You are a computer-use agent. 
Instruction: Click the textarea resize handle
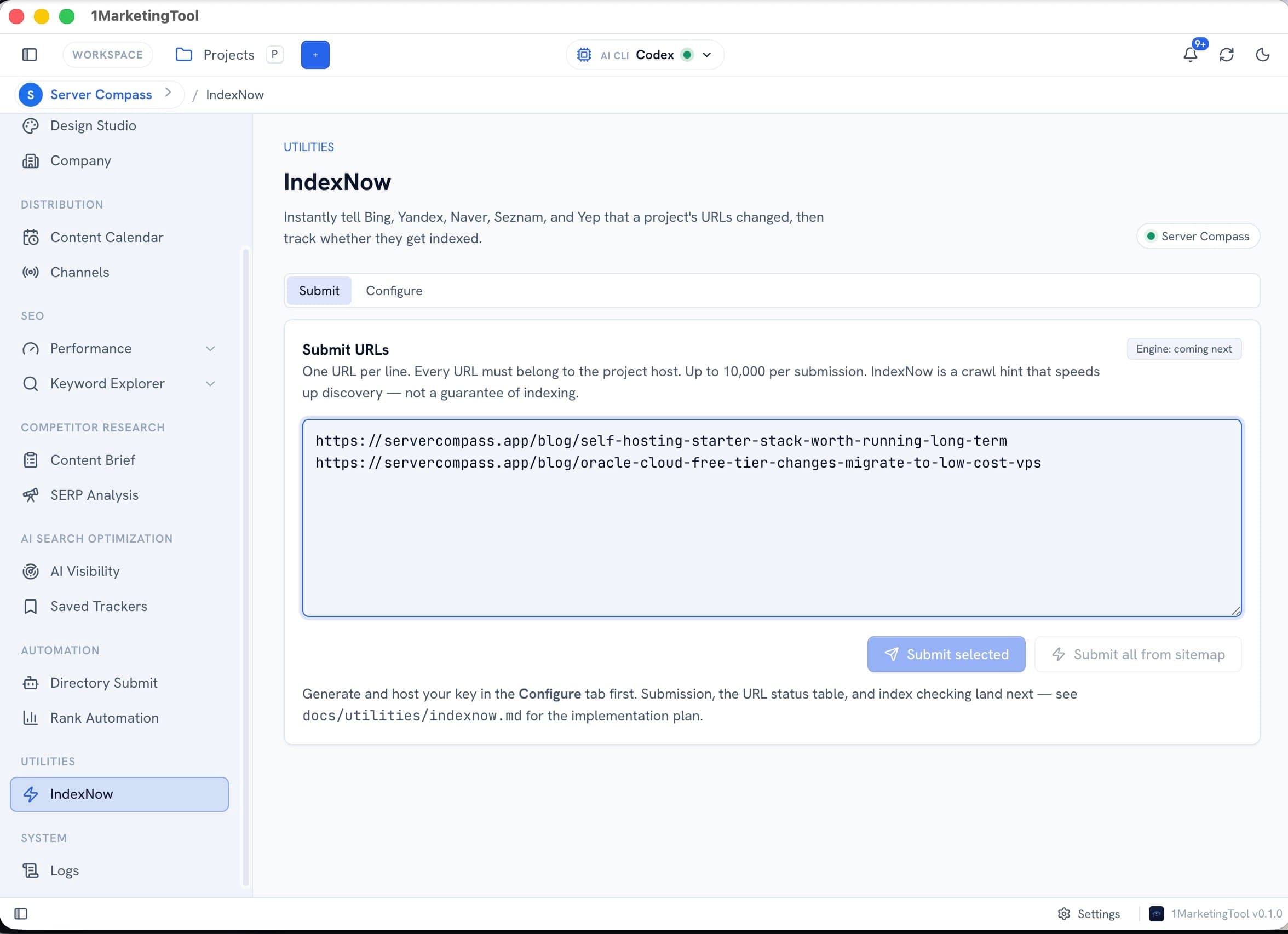pos(1236,611)
